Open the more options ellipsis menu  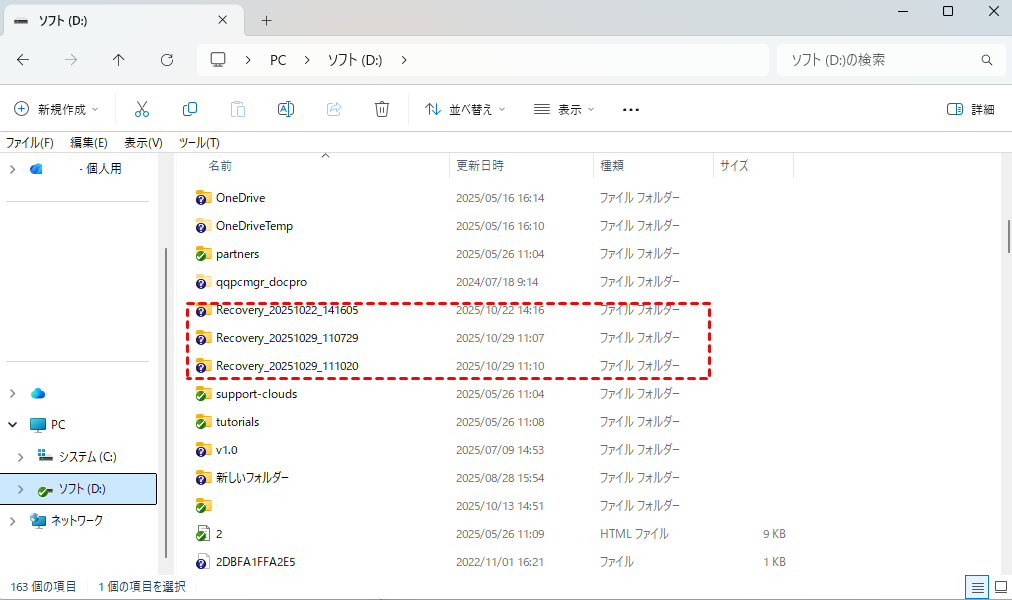pos(630,109)
